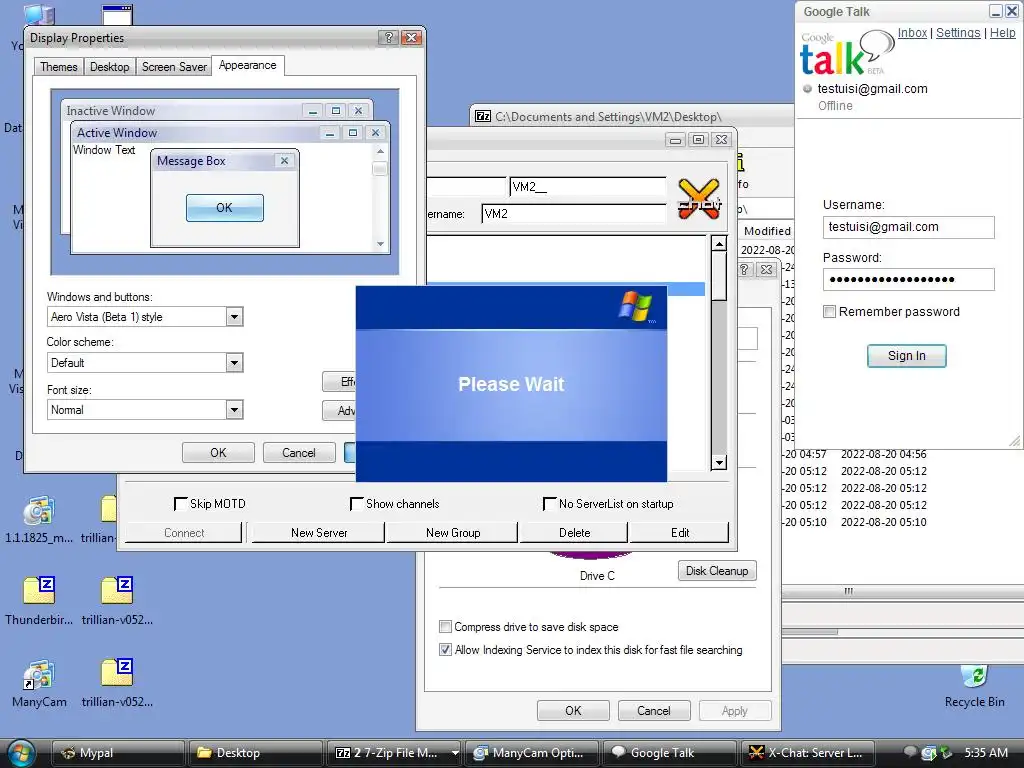
Task: Toggle Show channels checkbox
Action: click(x=357, y=504)
